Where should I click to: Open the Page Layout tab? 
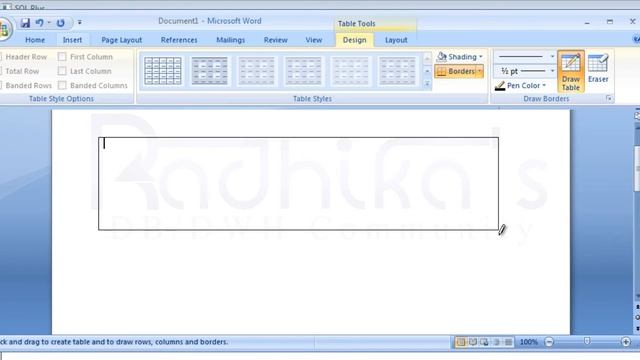point(122,40)
